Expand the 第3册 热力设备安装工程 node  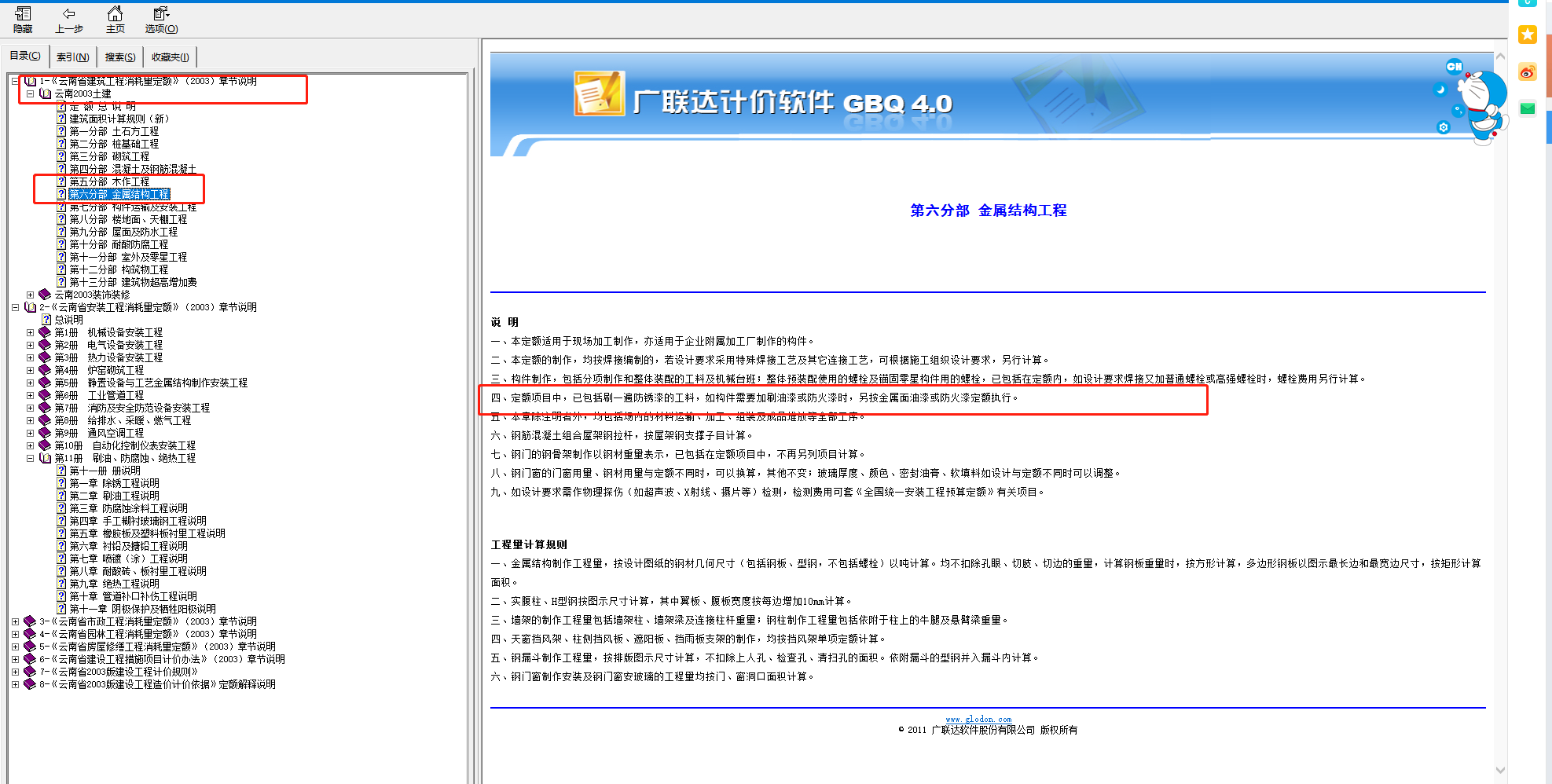pyautogui.click(x=31, y=357)
